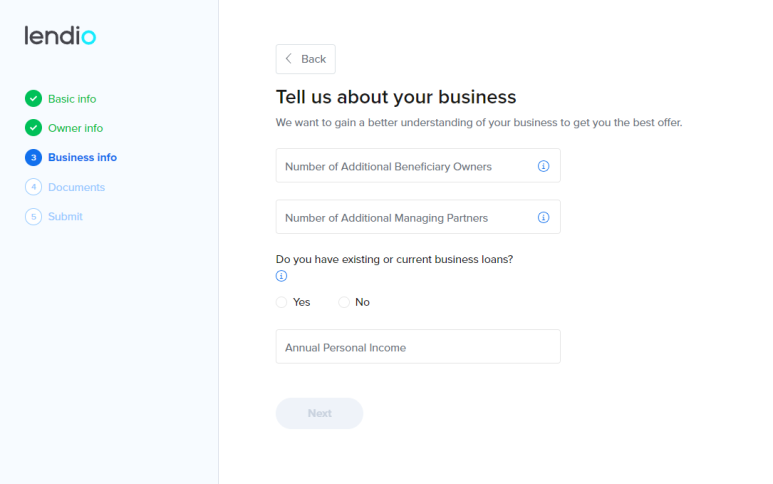773x484 pixels.
Task: Click the Owner info green checkmark icon
Action: tap(34, 128)
